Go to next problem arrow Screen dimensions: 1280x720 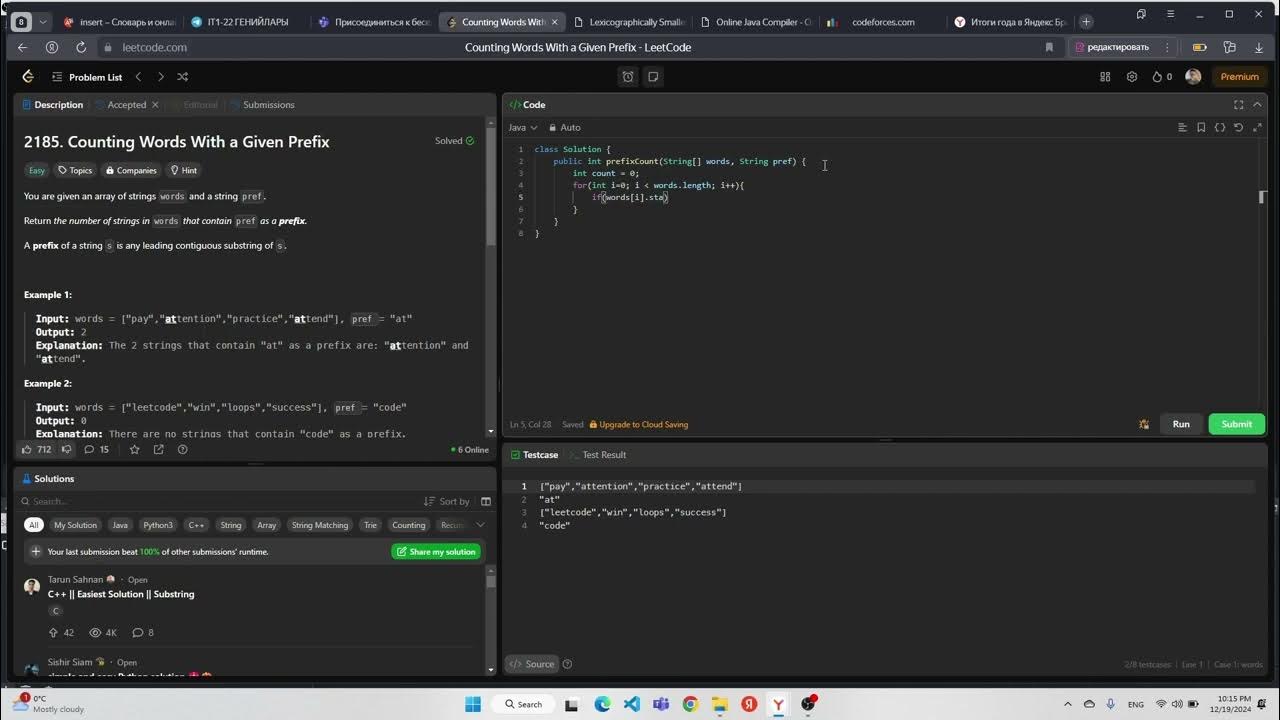tap(160, 77)
